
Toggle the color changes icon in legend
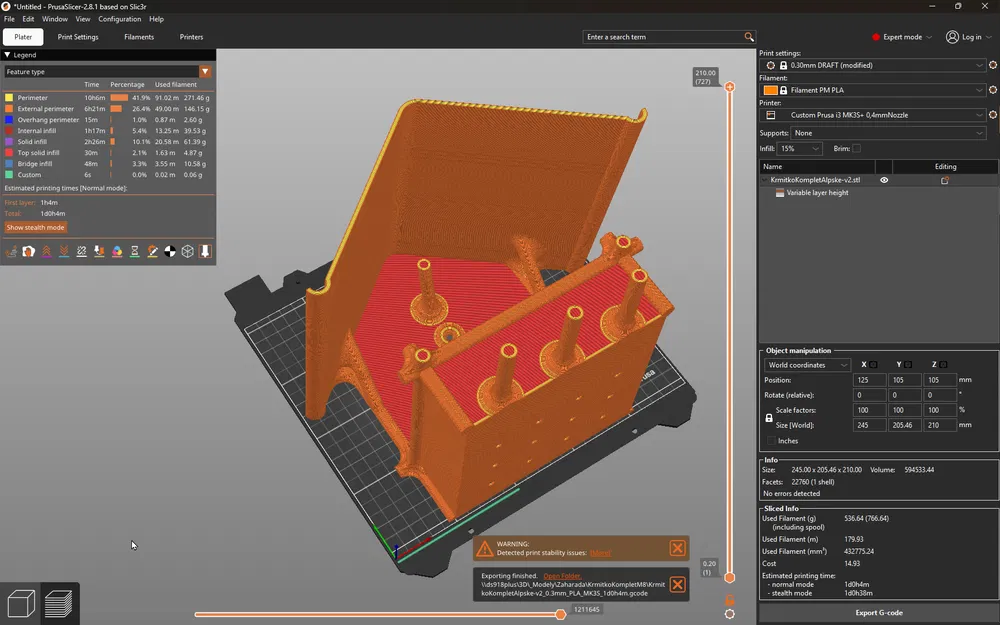117,252
